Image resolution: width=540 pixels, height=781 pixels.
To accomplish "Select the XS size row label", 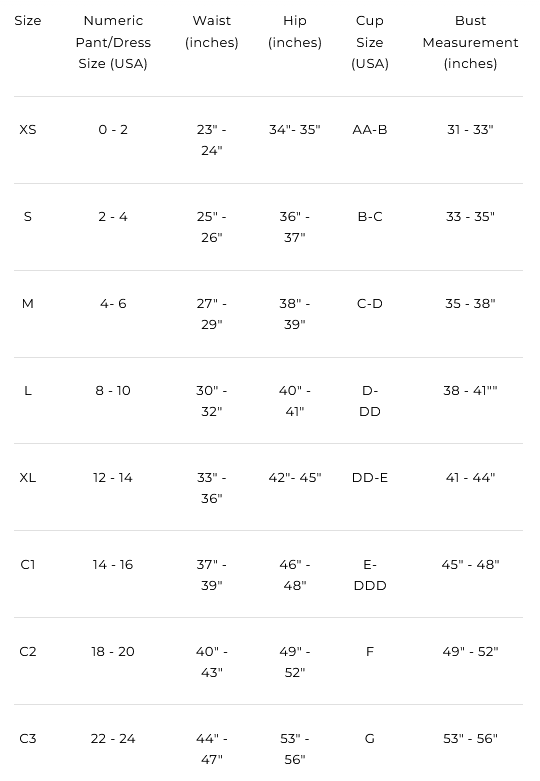I will [x=27, y=130].
